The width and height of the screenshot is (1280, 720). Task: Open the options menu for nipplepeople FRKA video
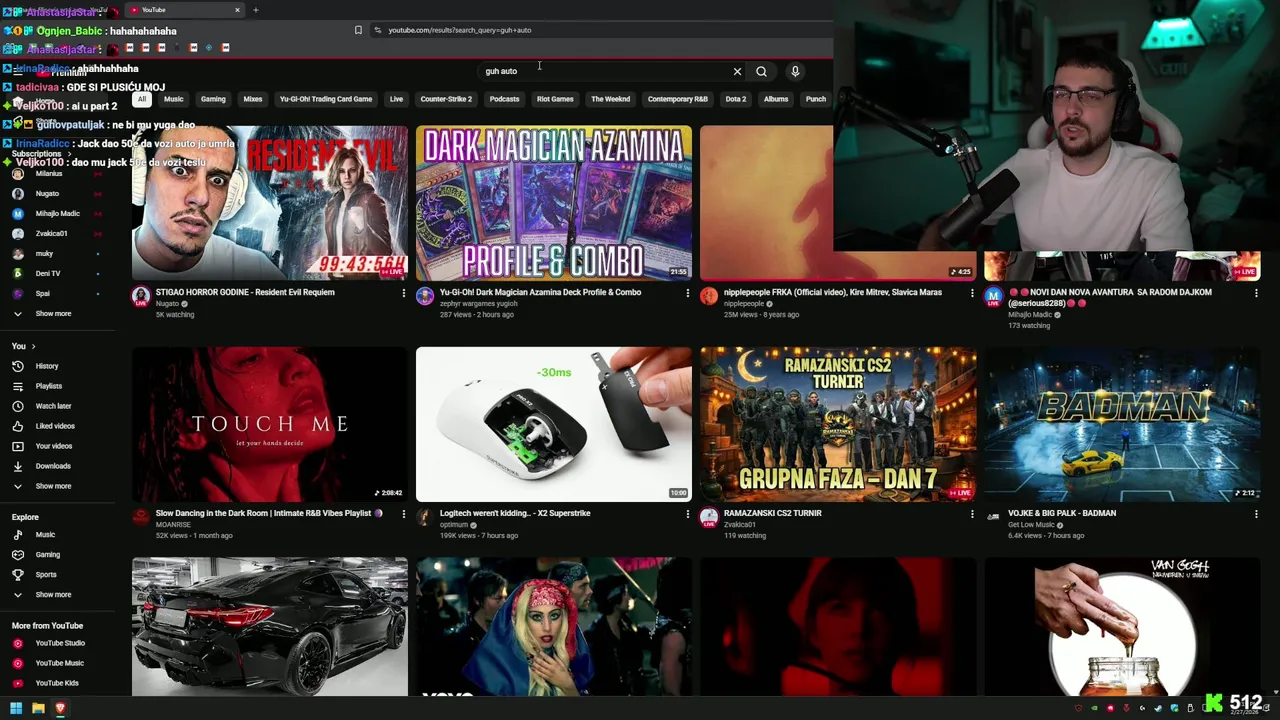(x=972, y=293)
